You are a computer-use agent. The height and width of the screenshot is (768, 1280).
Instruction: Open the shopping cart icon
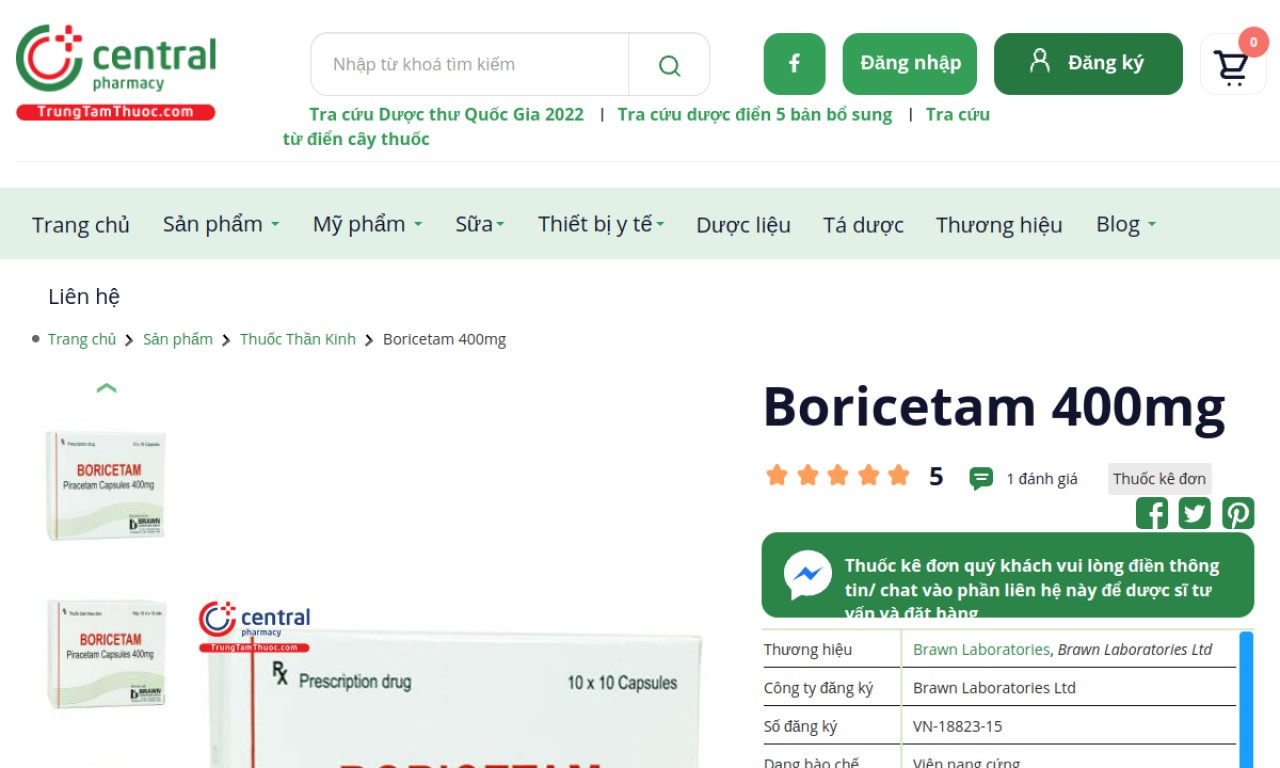[x=1231, y=67]
